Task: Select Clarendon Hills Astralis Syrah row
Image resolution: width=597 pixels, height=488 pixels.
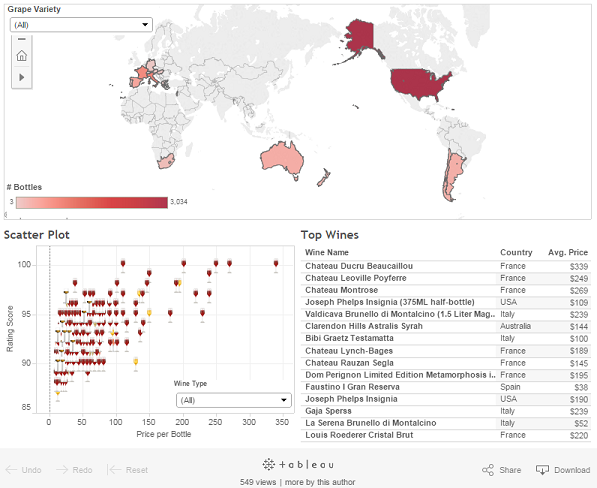Action: tap(446, 326)
